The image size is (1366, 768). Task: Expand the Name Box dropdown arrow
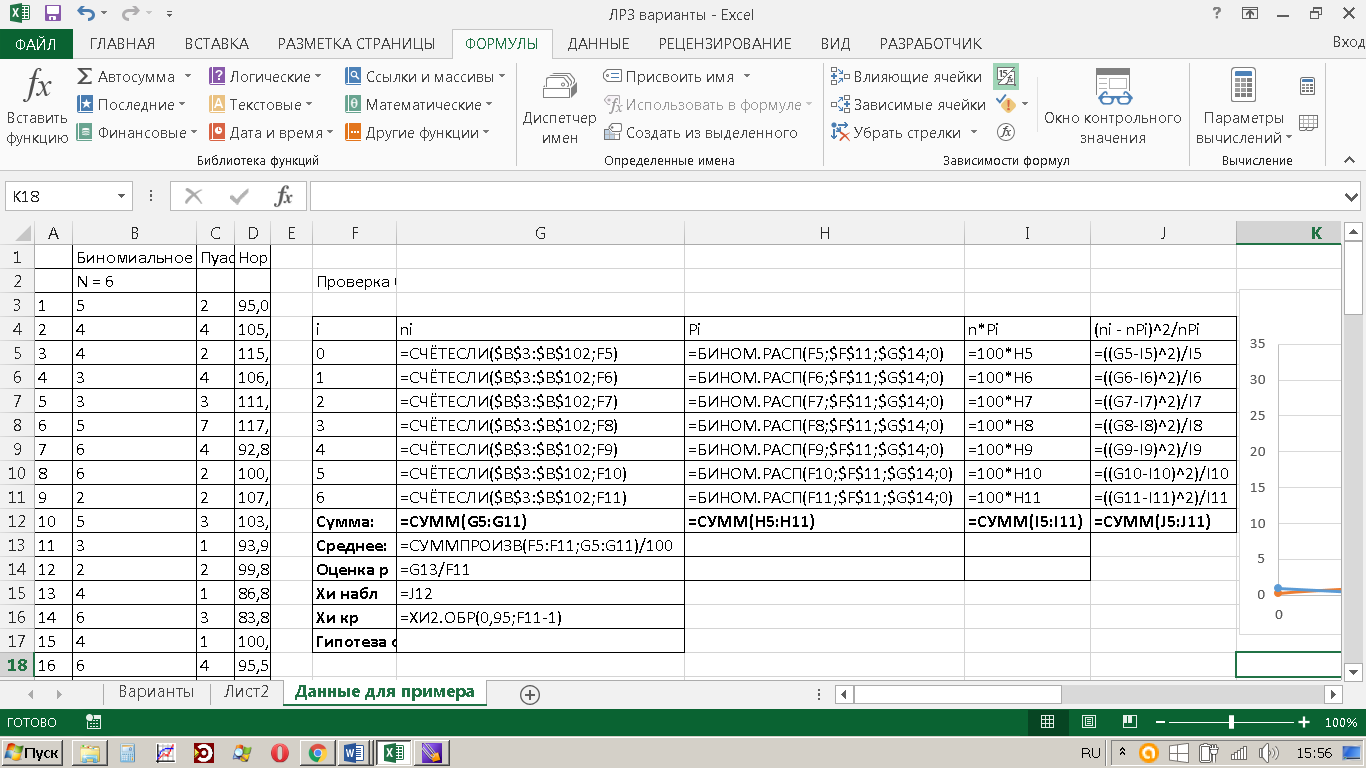pos(122,197)
